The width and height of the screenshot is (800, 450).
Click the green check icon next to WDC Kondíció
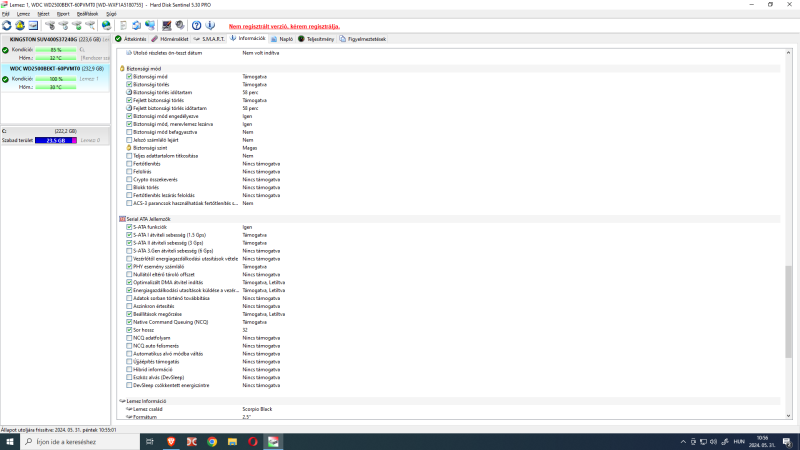(x=6, y=79)
